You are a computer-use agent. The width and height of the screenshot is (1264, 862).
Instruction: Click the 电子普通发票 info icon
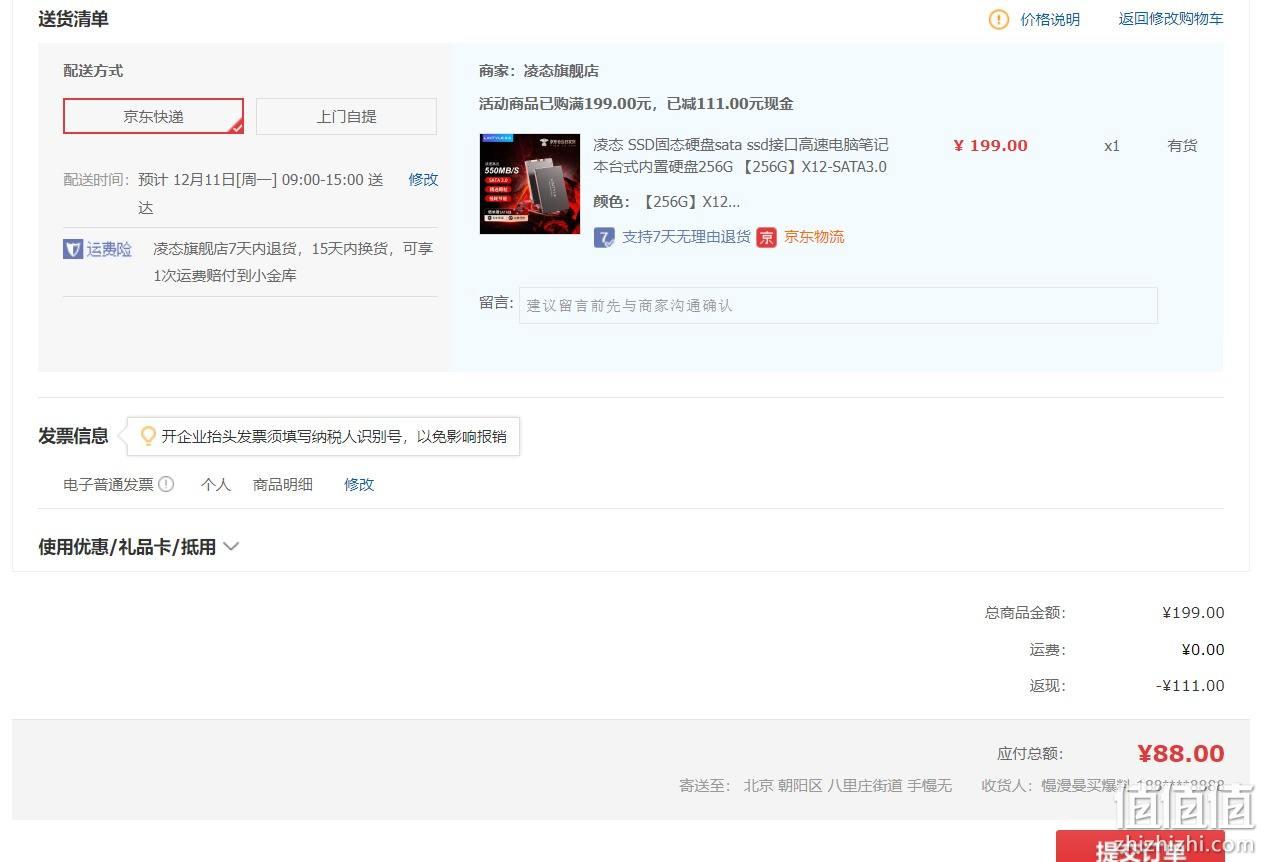click(x=166, y=484)
